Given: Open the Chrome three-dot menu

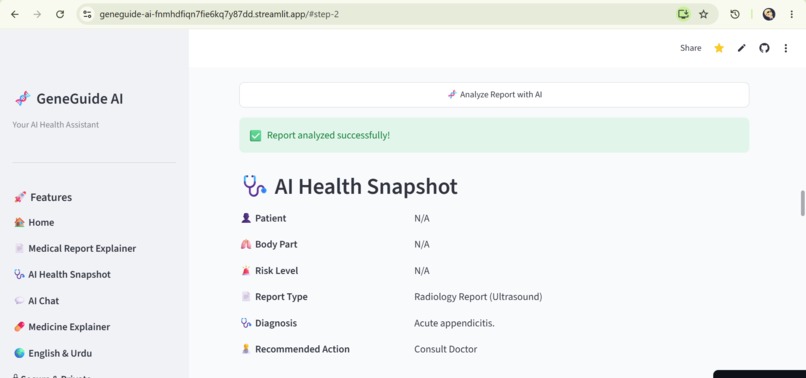Looking at the screenshot, I should (792, 14).
